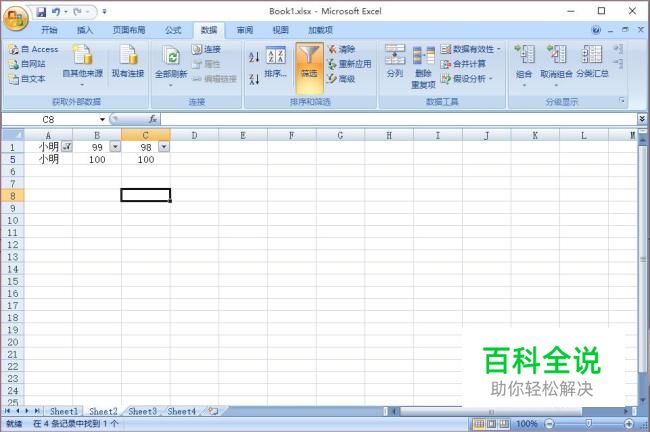Open From Other Sources (自其他来源) menu
650x432 pixels.
point(82,65)
